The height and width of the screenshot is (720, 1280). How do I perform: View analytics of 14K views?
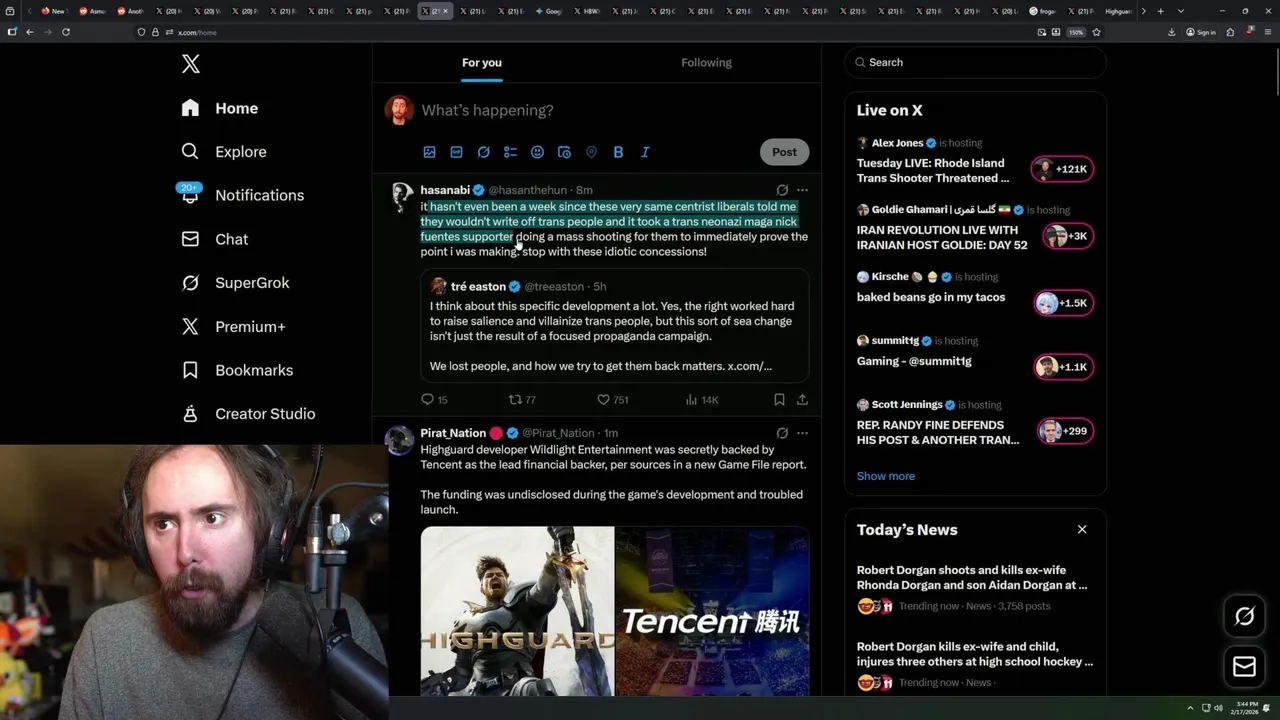[702, 400]
